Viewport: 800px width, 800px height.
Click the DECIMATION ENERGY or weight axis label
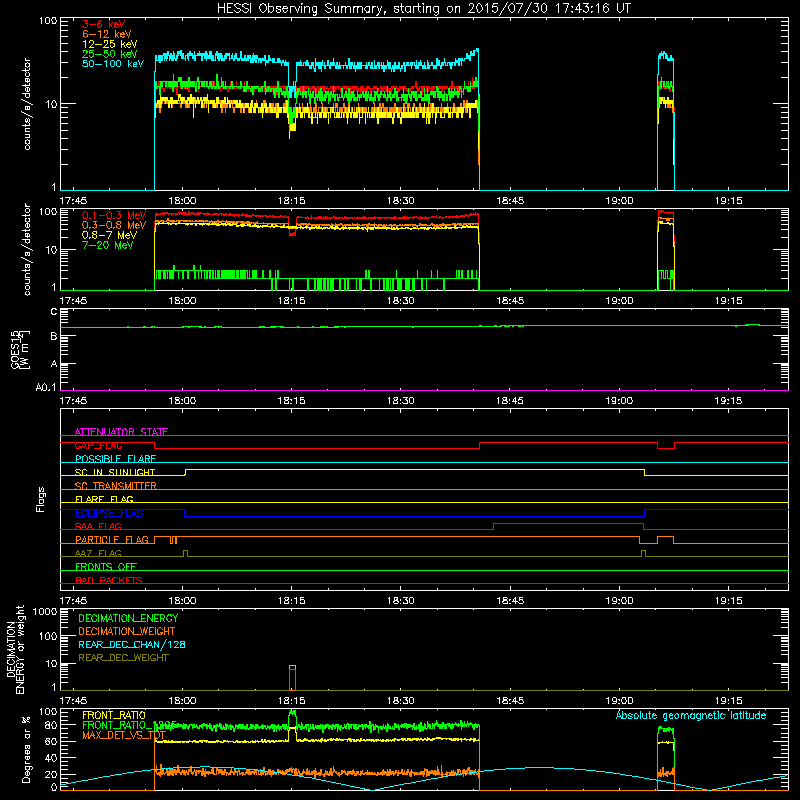(15, 650)
